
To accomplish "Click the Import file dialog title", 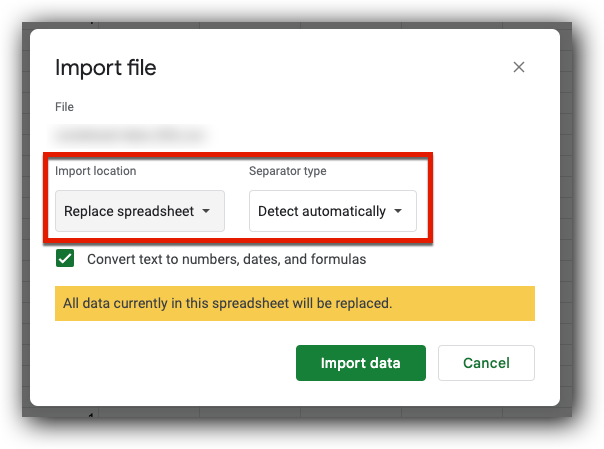I will coord(105,68).
